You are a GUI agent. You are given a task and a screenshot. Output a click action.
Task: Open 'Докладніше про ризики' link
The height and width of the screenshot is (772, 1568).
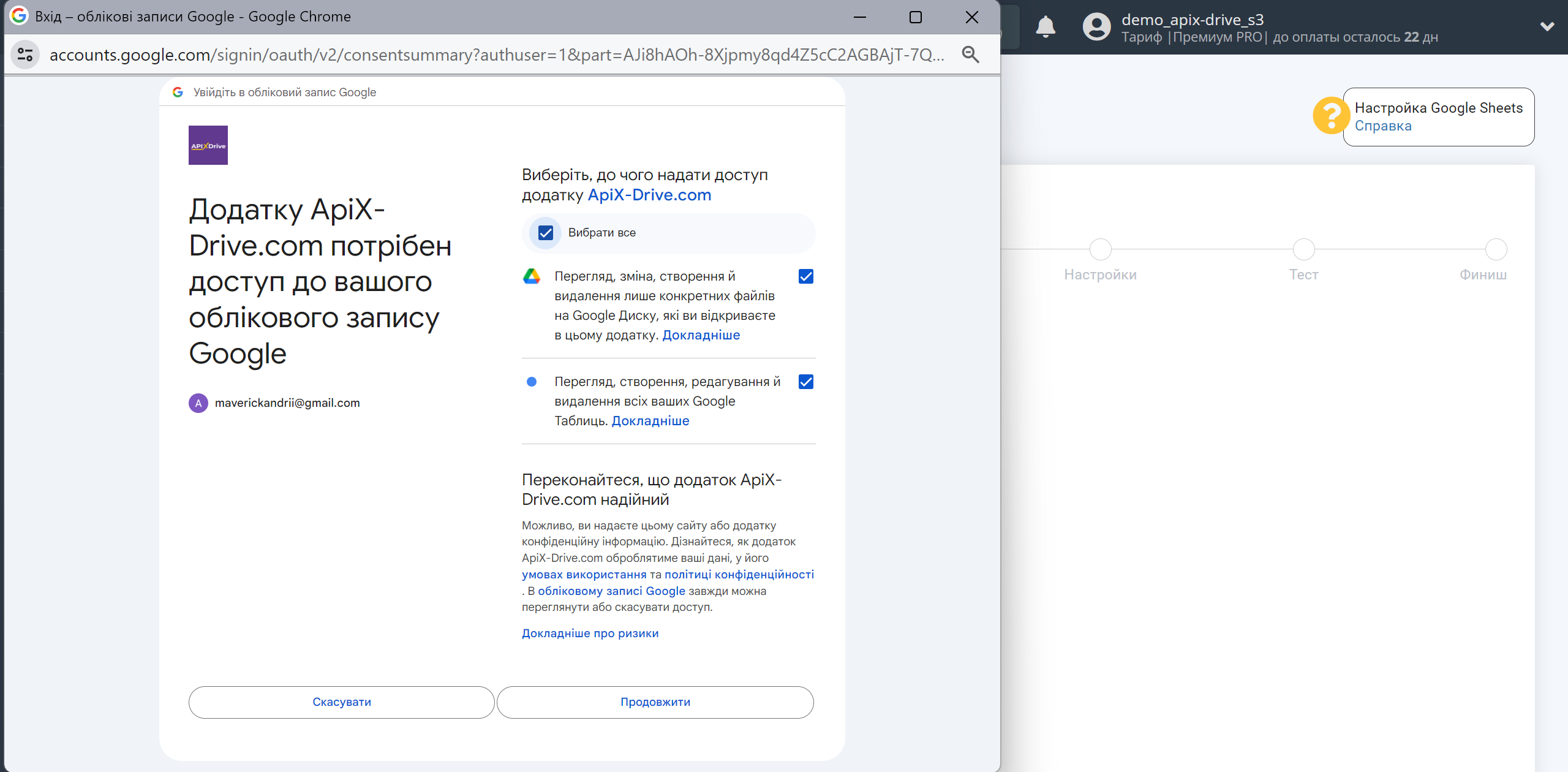pyautogui.click(x=590, y=634)
